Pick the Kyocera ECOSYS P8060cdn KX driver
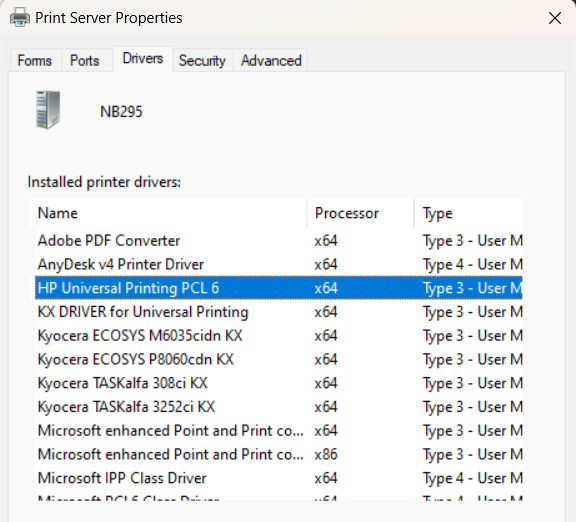The image size is (576, 522). click(278, 359)
